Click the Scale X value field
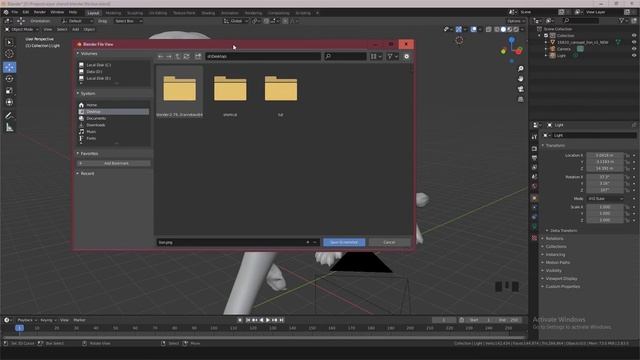The height and width of the screenshot is (360, 640). [x=605, y=207]
